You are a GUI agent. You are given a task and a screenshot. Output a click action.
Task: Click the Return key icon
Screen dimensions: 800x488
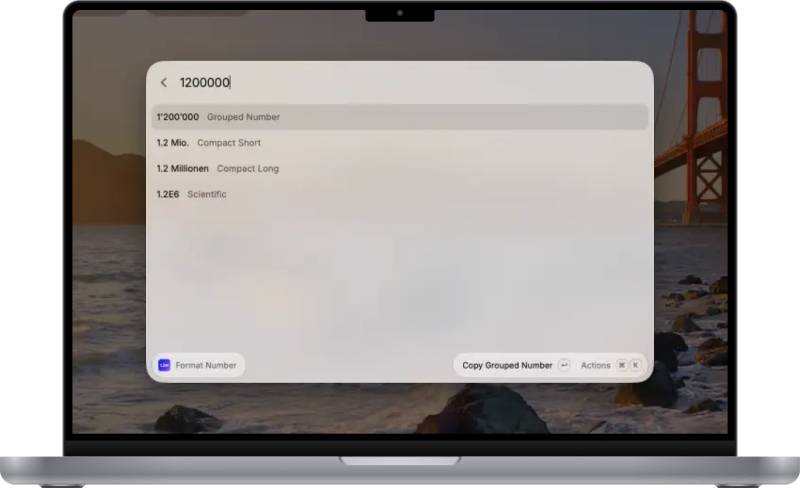click(x=564, y=365)
